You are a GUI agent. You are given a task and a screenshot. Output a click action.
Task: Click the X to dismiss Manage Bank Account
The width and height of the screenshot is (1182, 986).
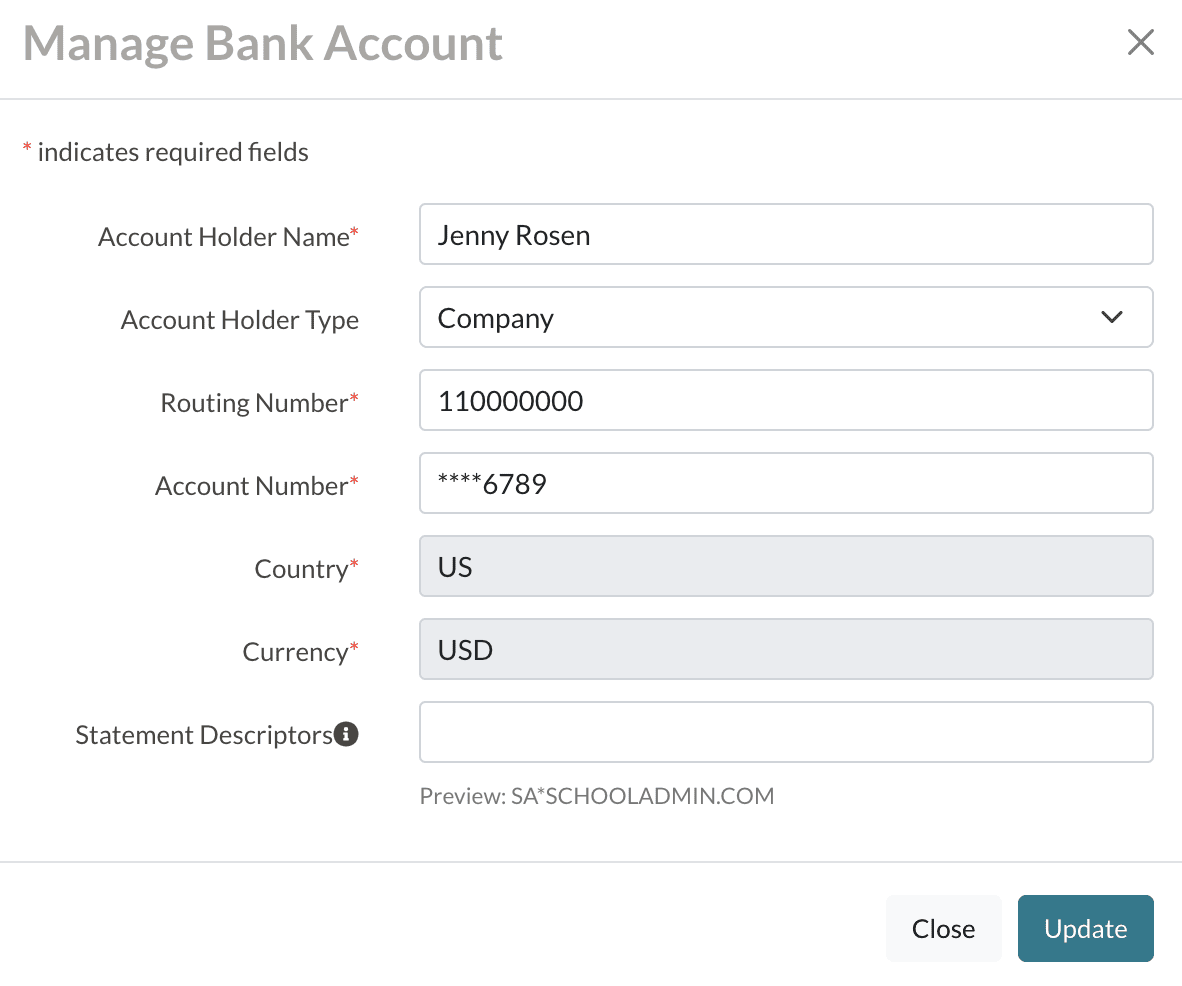[x=1140, y=42]
